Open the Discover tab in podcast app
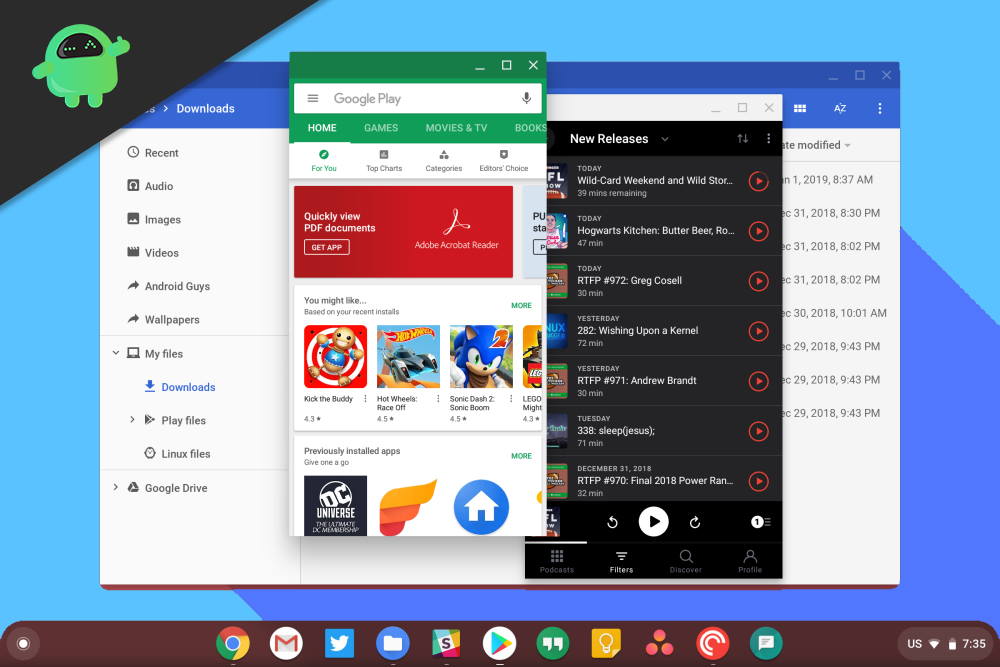Viewport: 1000px width, 667px height. pyautogui.click(x=686, y=562)
